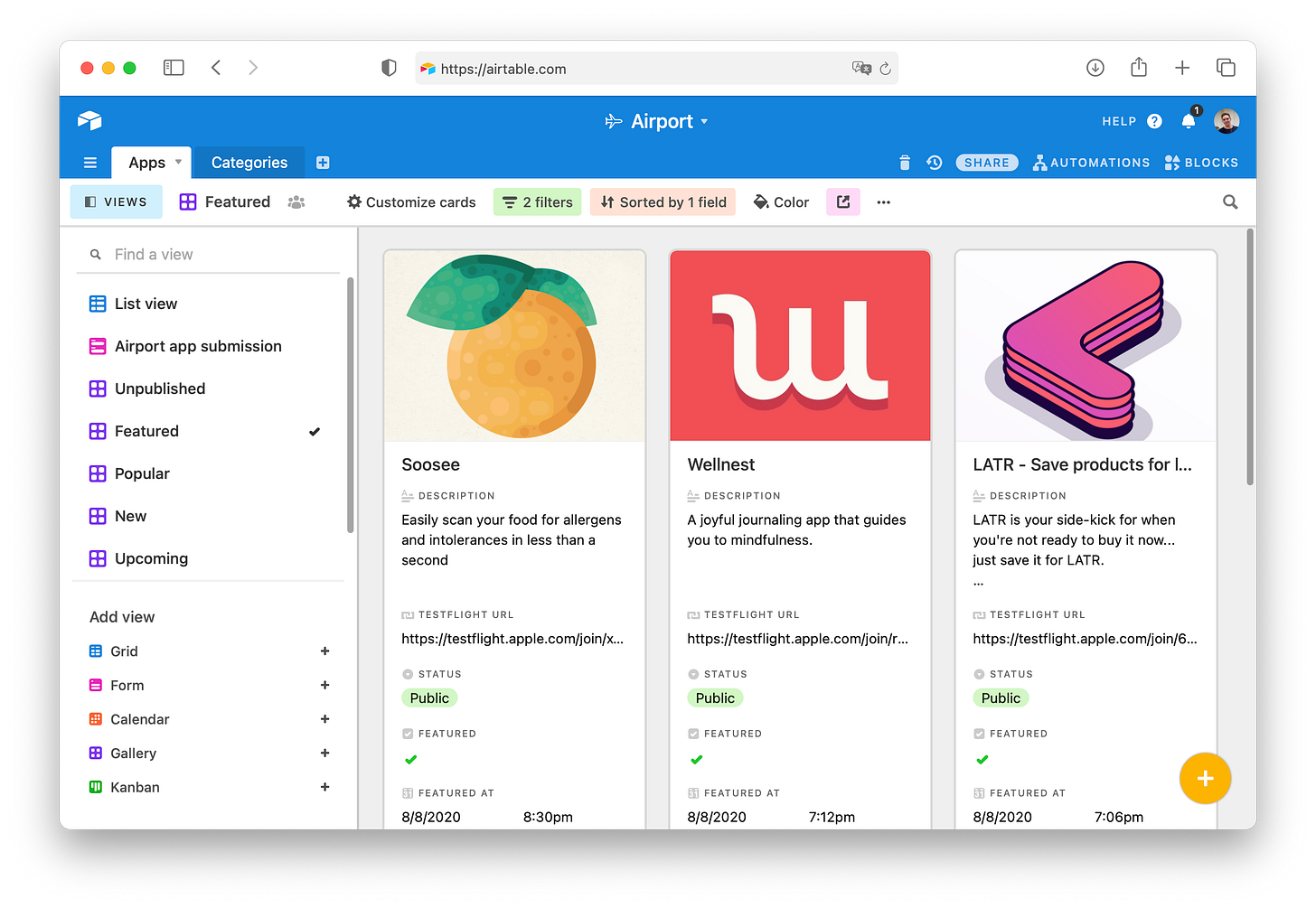
Task: Open the Sorted by 1 field menu
Action: click(663, 202)
